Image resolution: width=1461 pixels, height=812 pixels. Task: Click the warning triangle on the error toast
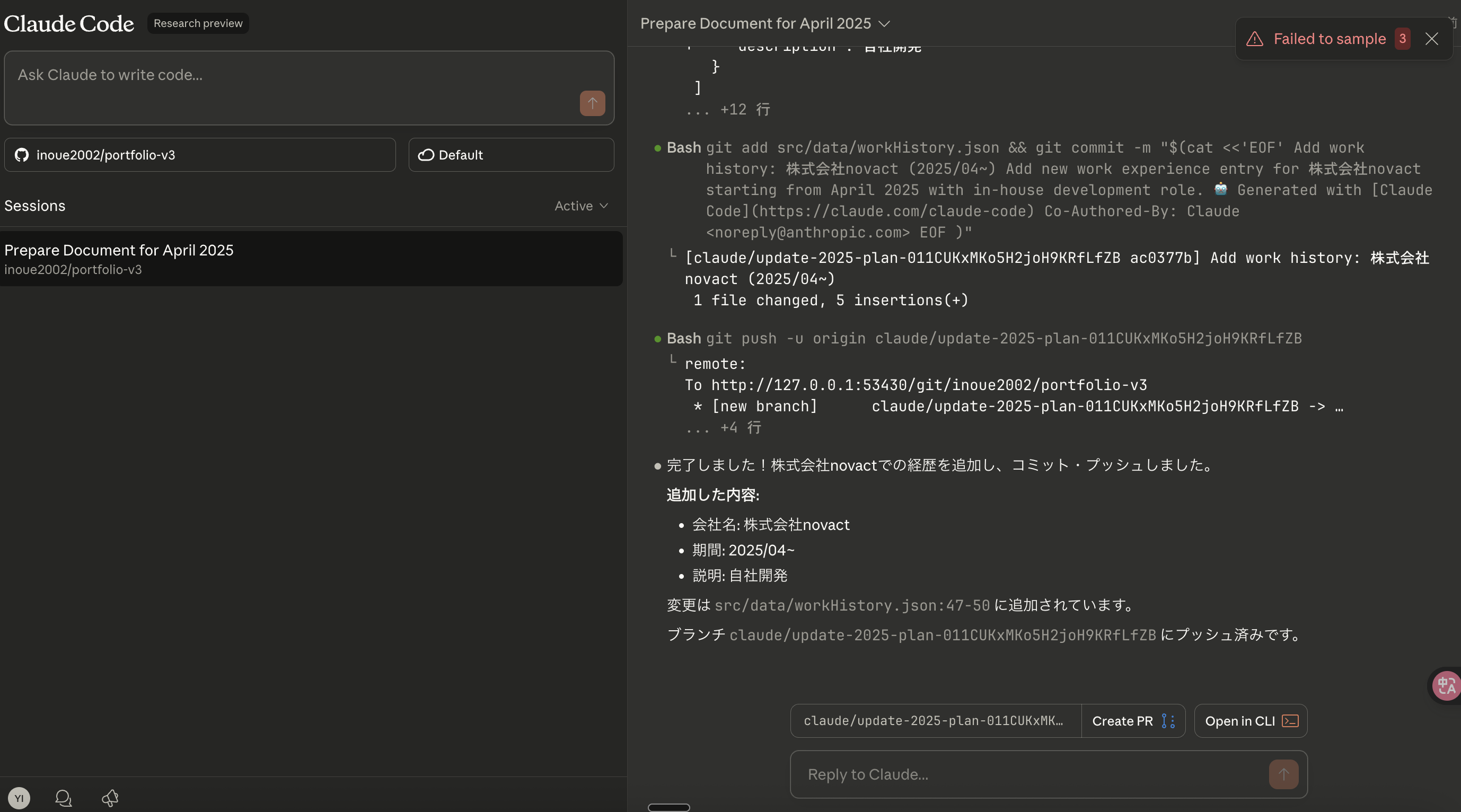pyautogui.click(x=1255, y=39)
